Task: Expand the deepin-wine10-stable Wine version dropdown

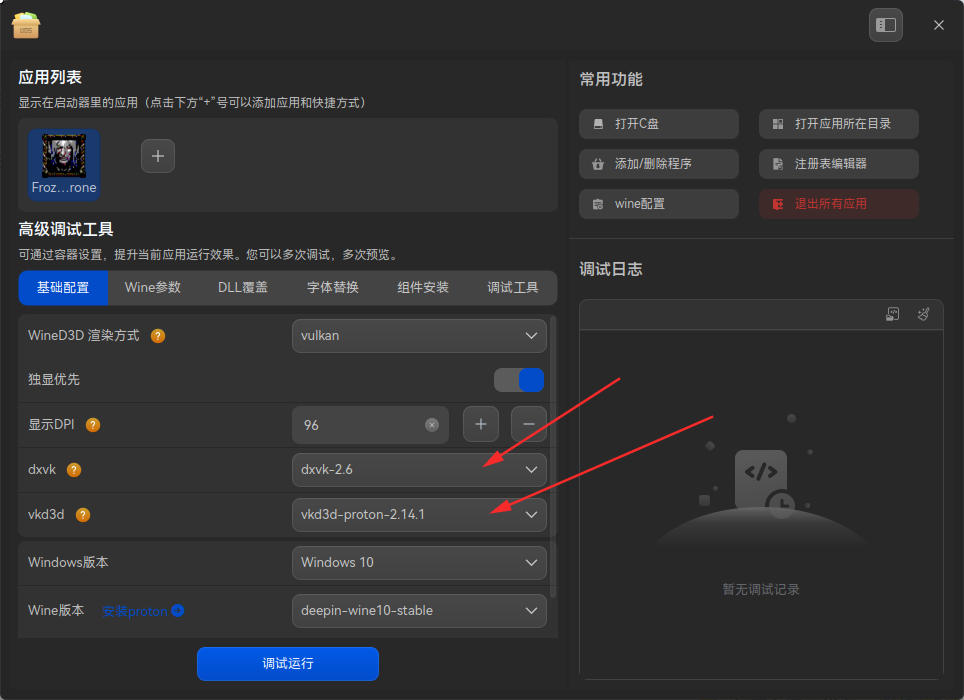Action: [419, 610]
